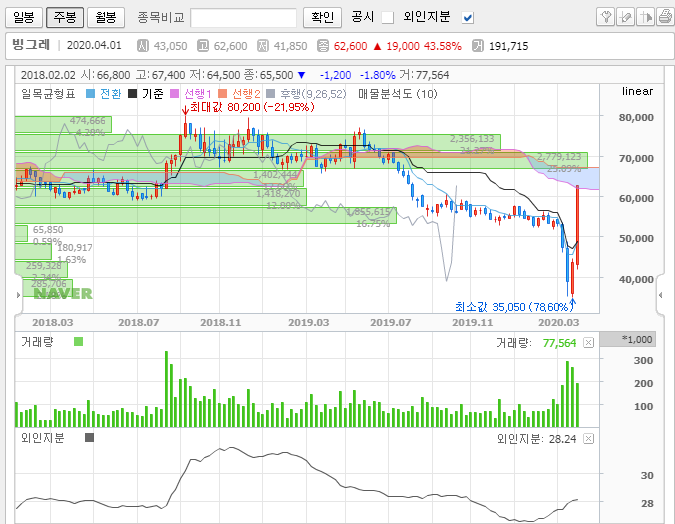Click the 후행(9,26,52) legend text
This screenshot has height=524, width=675.
[x=313, y=93]
